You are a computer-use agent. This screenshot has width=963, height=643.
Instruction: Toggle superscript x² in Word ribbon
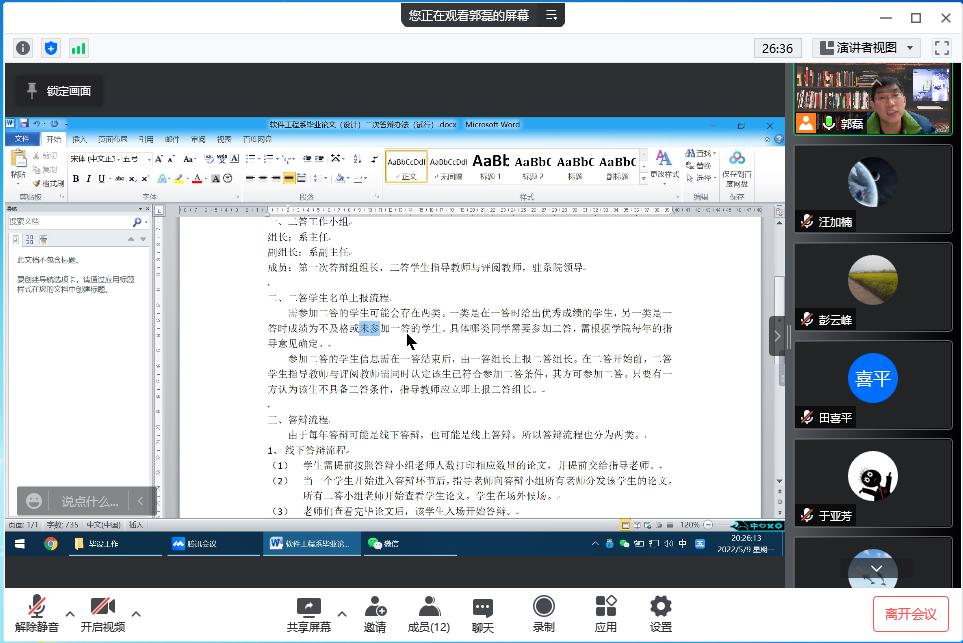pyautogui.click(x=145, y=179)
